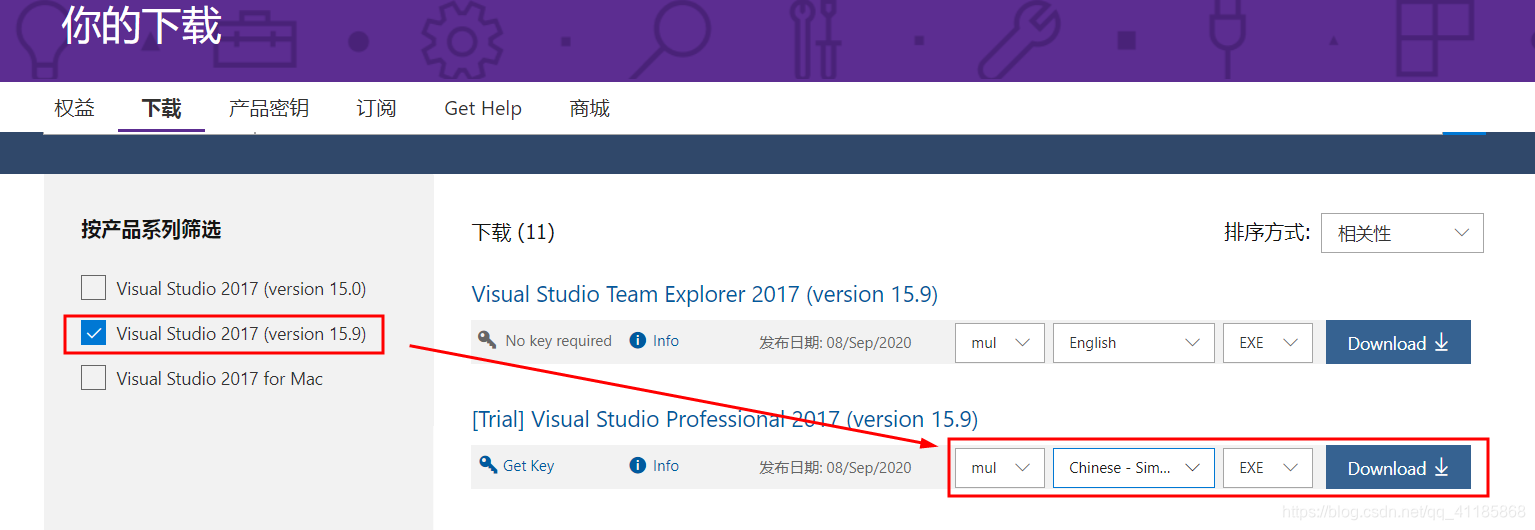Click the 你的下载 page title

click(x=141, y=25)
